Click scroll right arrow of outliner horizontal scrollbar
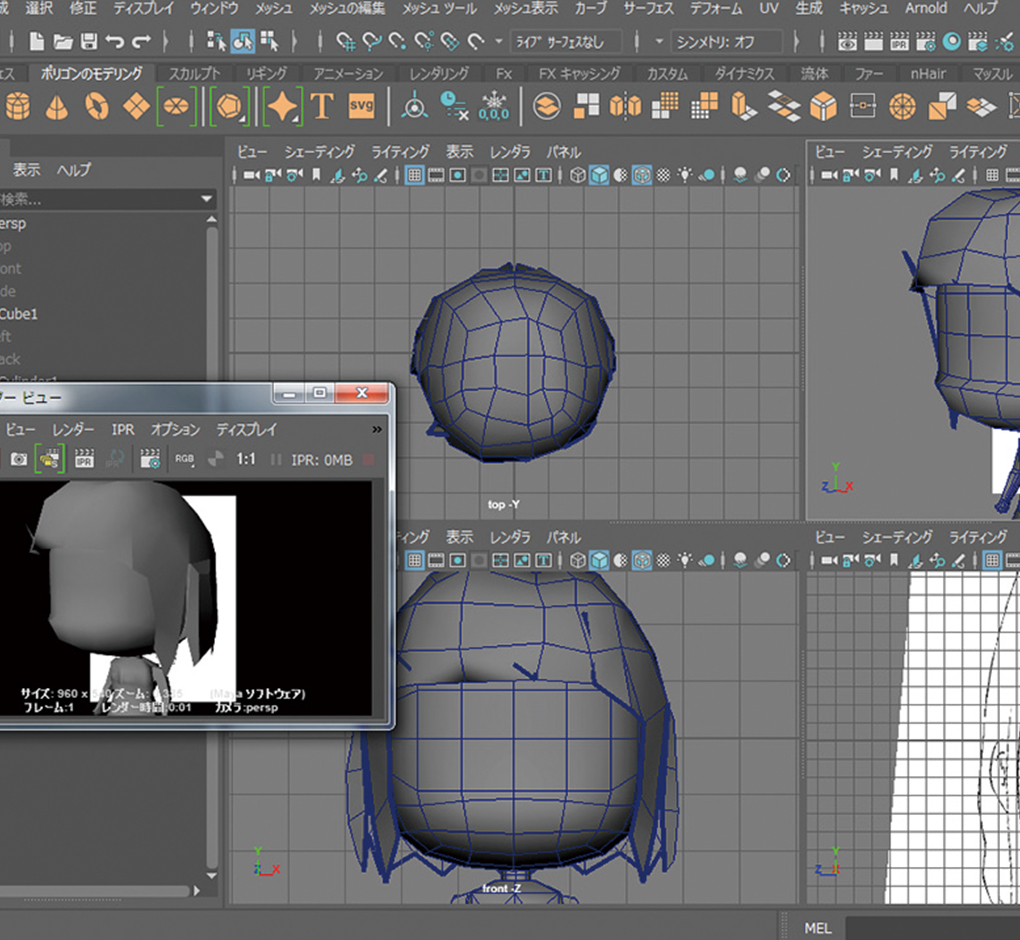This screenshot has width=1020, height=940. 196,891
